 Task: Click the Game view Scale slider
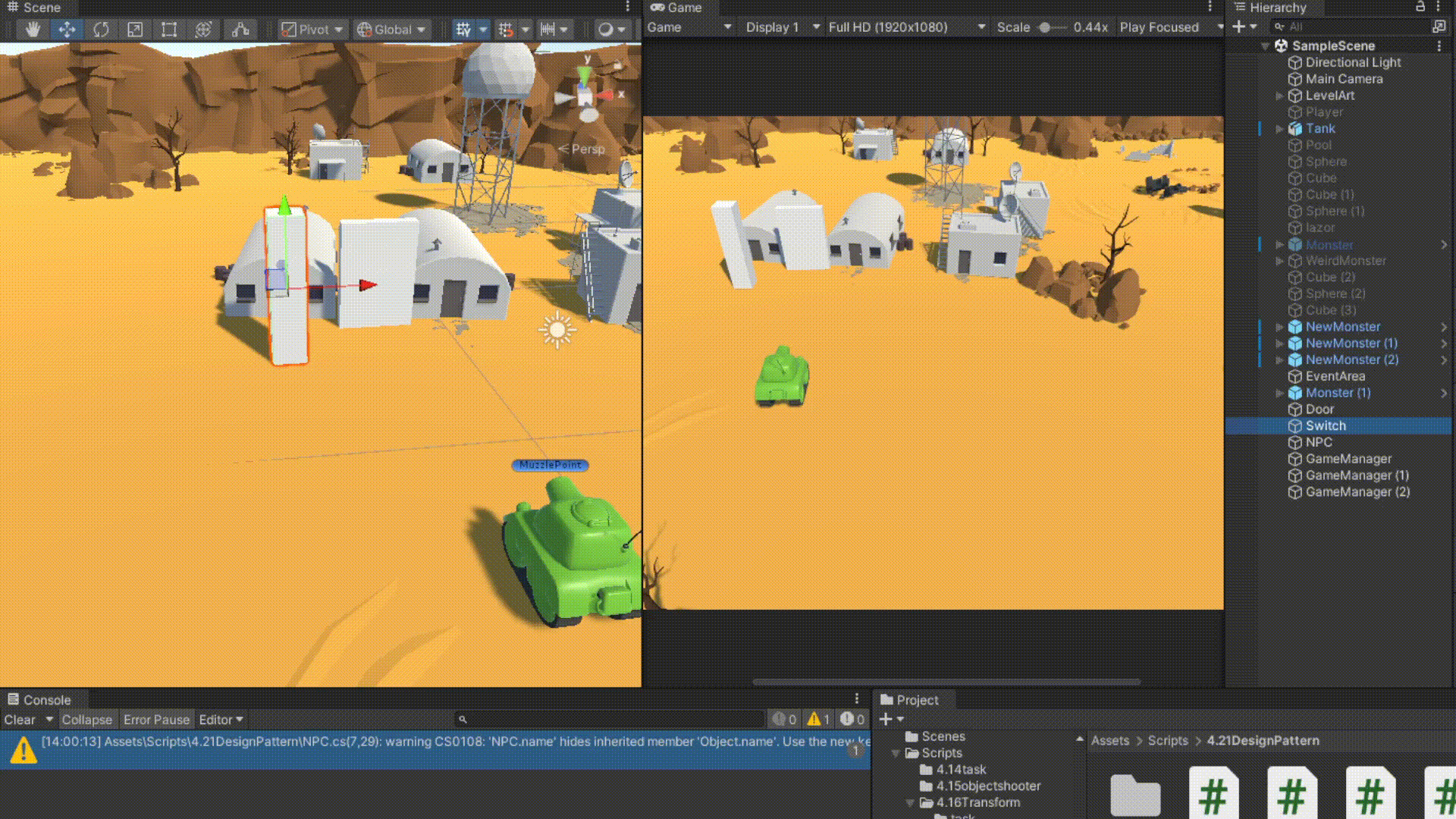[x=1045, y=27]
